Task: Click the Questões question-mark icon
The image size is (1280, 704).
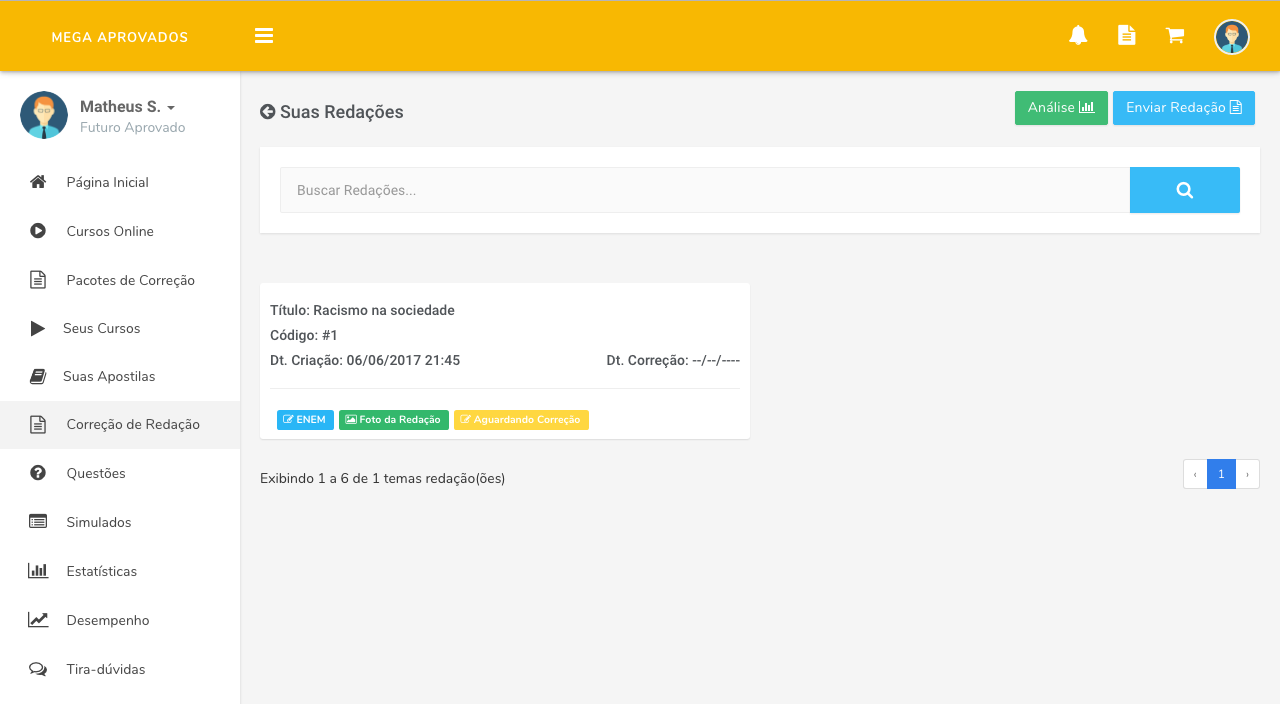Action: tap(38, 473)
